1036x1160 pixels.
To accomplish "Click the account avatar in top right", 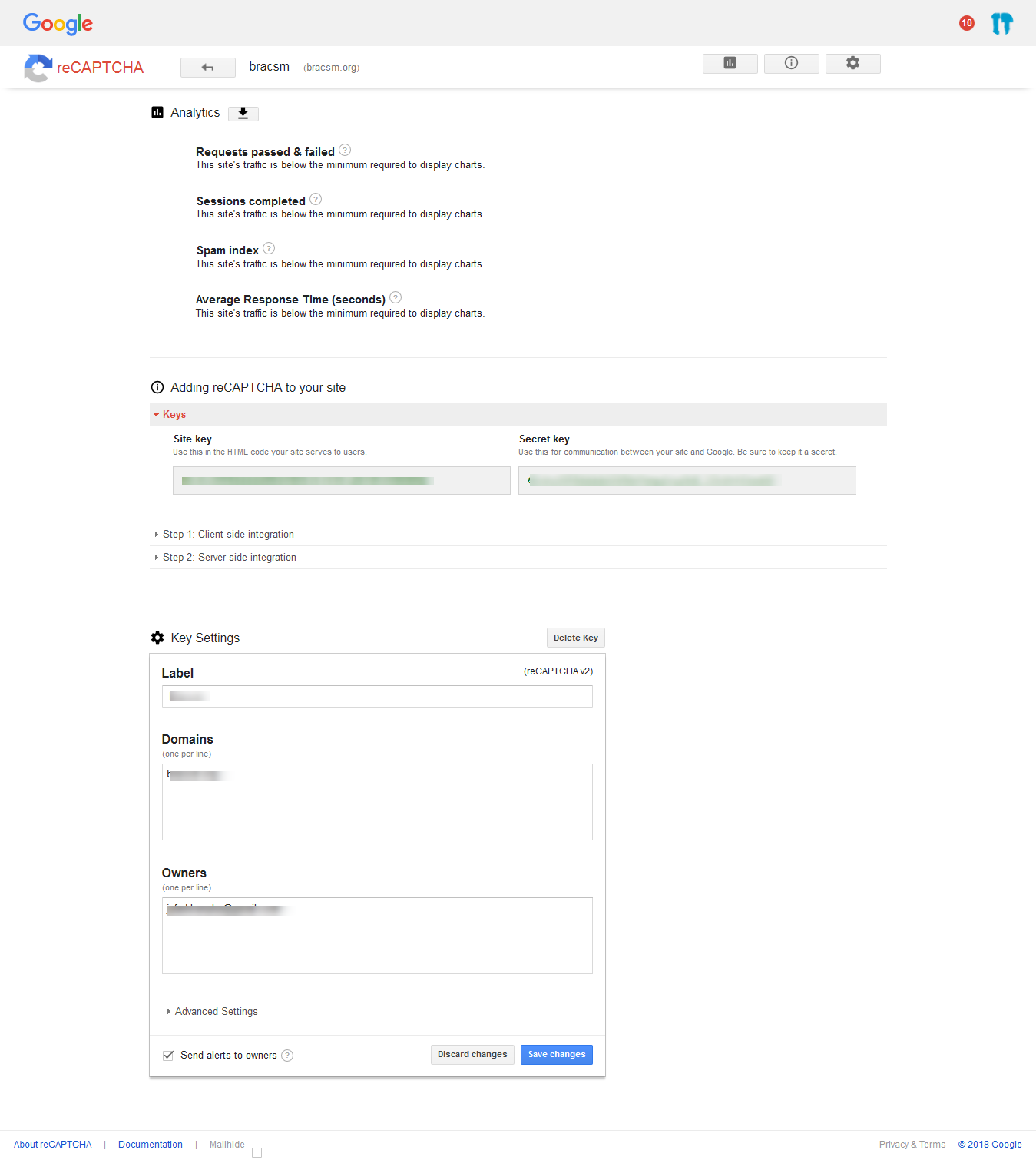I will click(x=1001, y=23).
